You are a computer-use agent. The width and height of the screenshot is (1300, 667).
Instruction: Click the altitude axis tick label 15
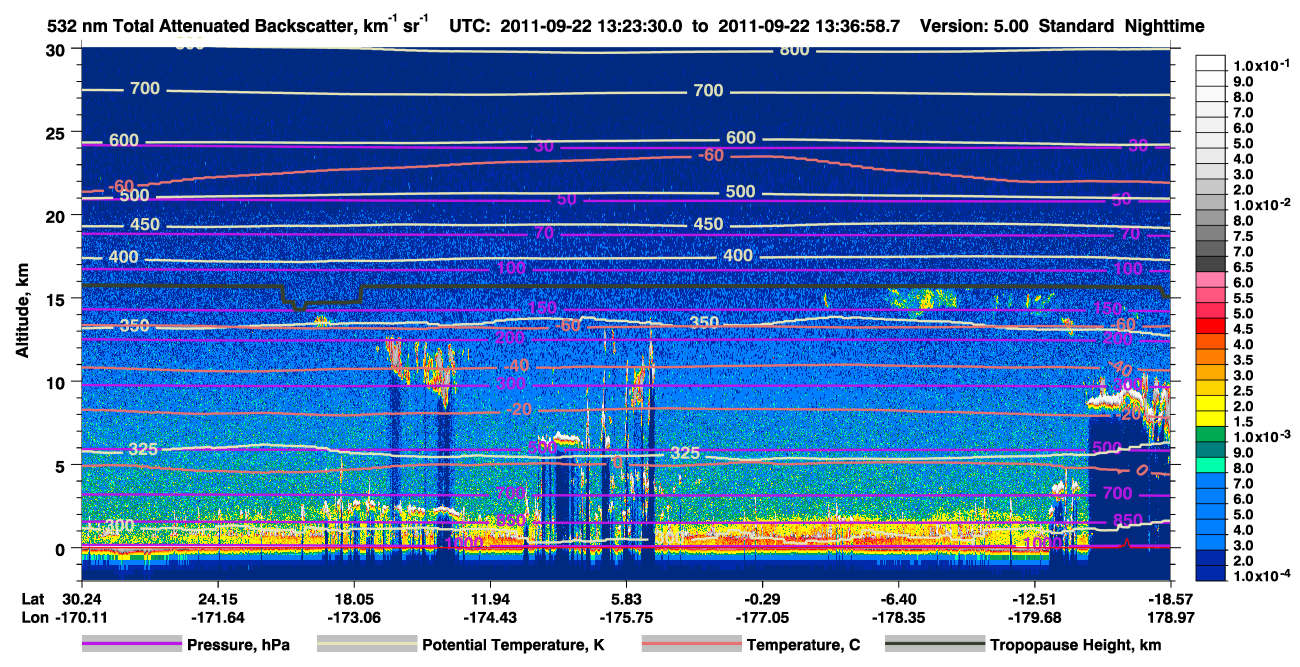tap(58, 298)
